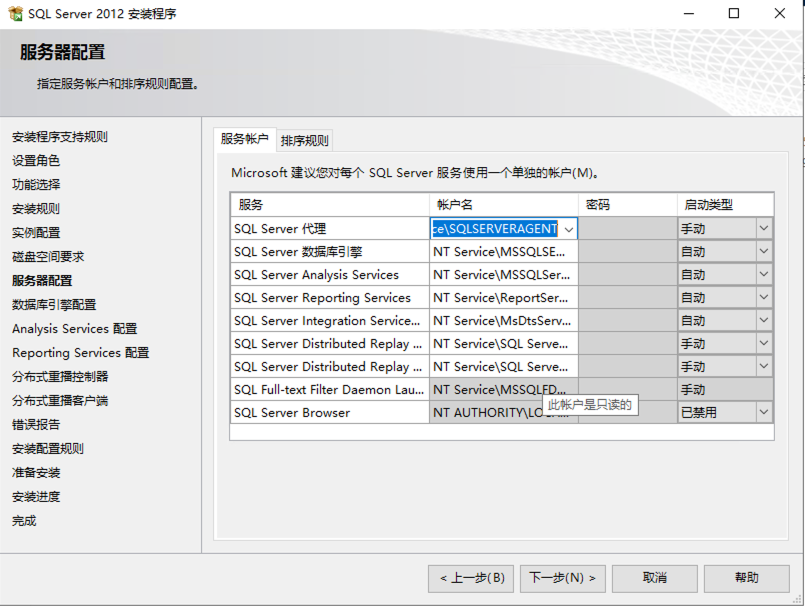Expand startup type dropdown for SQL Server 代理
Screen dimensions: 805x606
tap(764, 229)
